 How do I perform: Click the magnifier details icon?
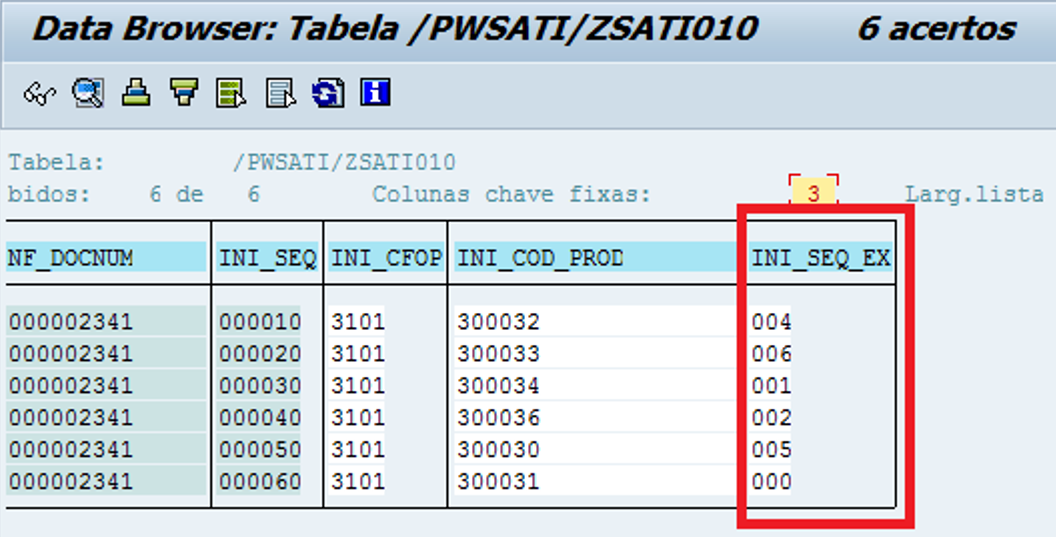point(87,94)
